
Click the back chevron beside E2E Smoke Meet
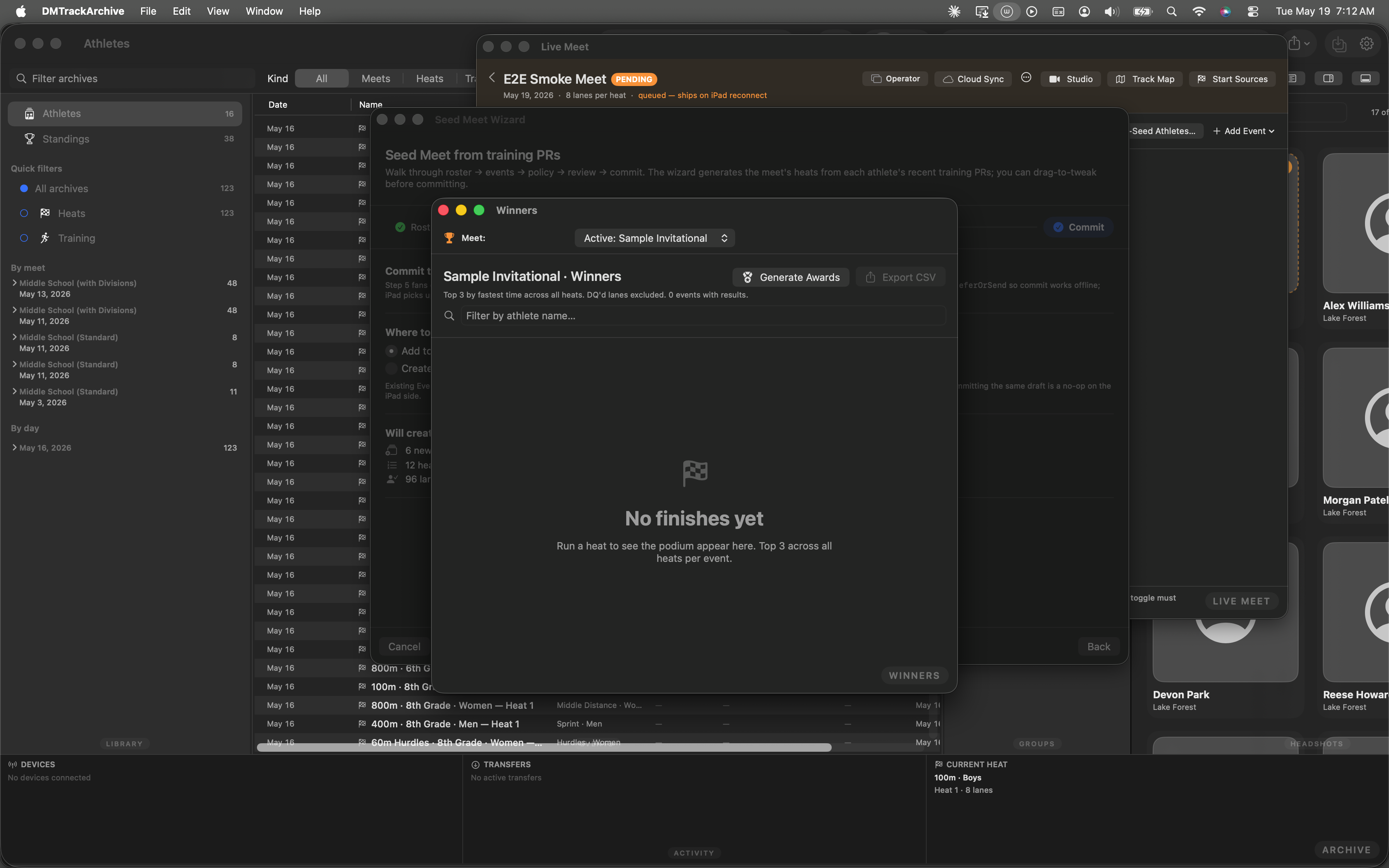(492, 77)
